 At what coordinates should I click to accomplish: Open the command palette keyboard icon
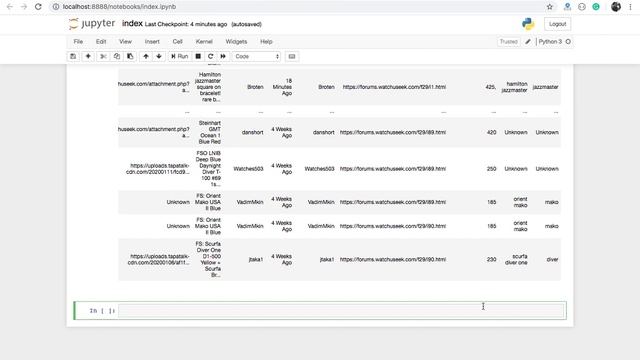click(292, 56)
